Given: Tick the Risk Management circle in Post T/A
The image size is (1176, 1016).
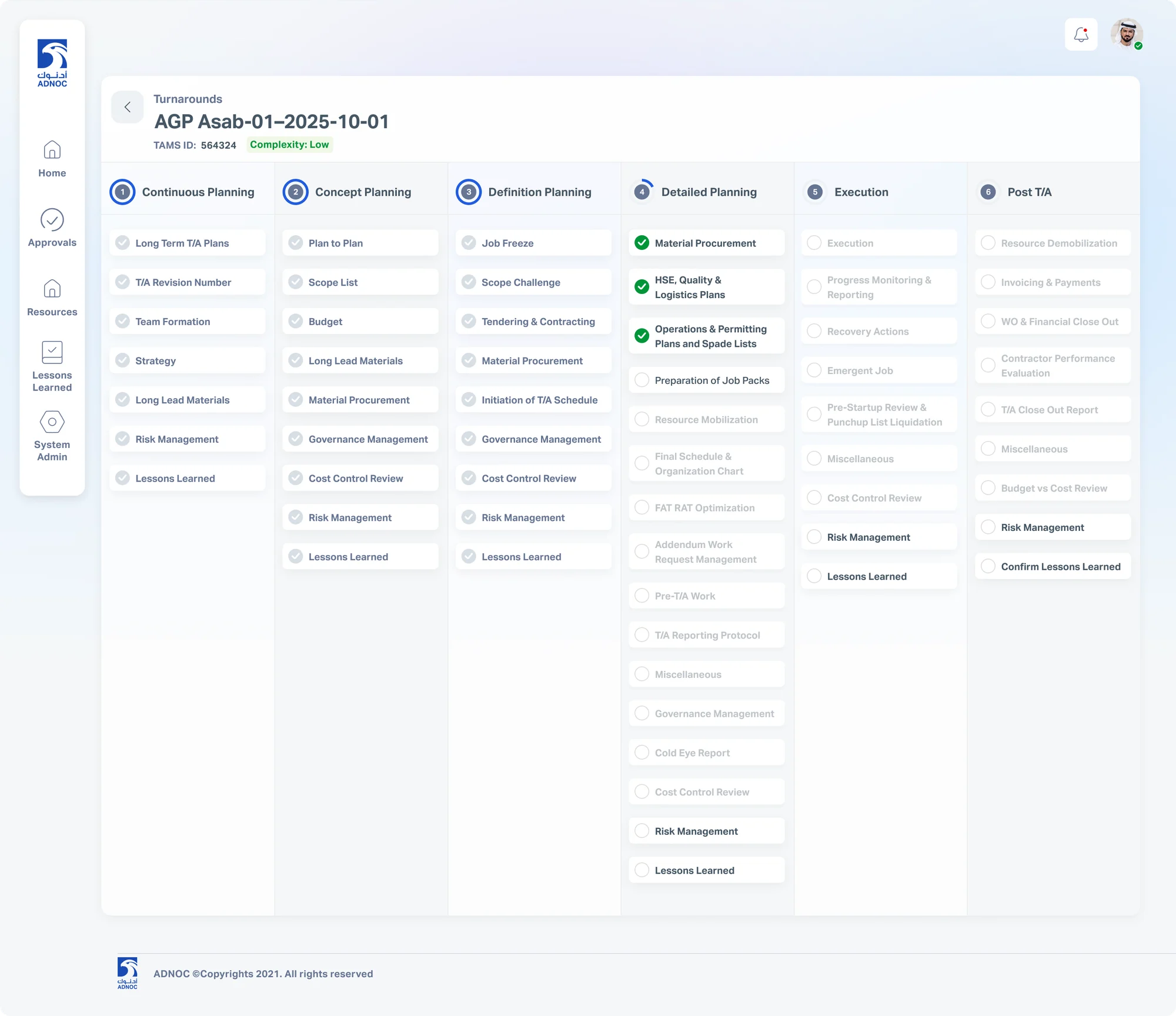Looking at the screenshot, I should click(988, 527).
